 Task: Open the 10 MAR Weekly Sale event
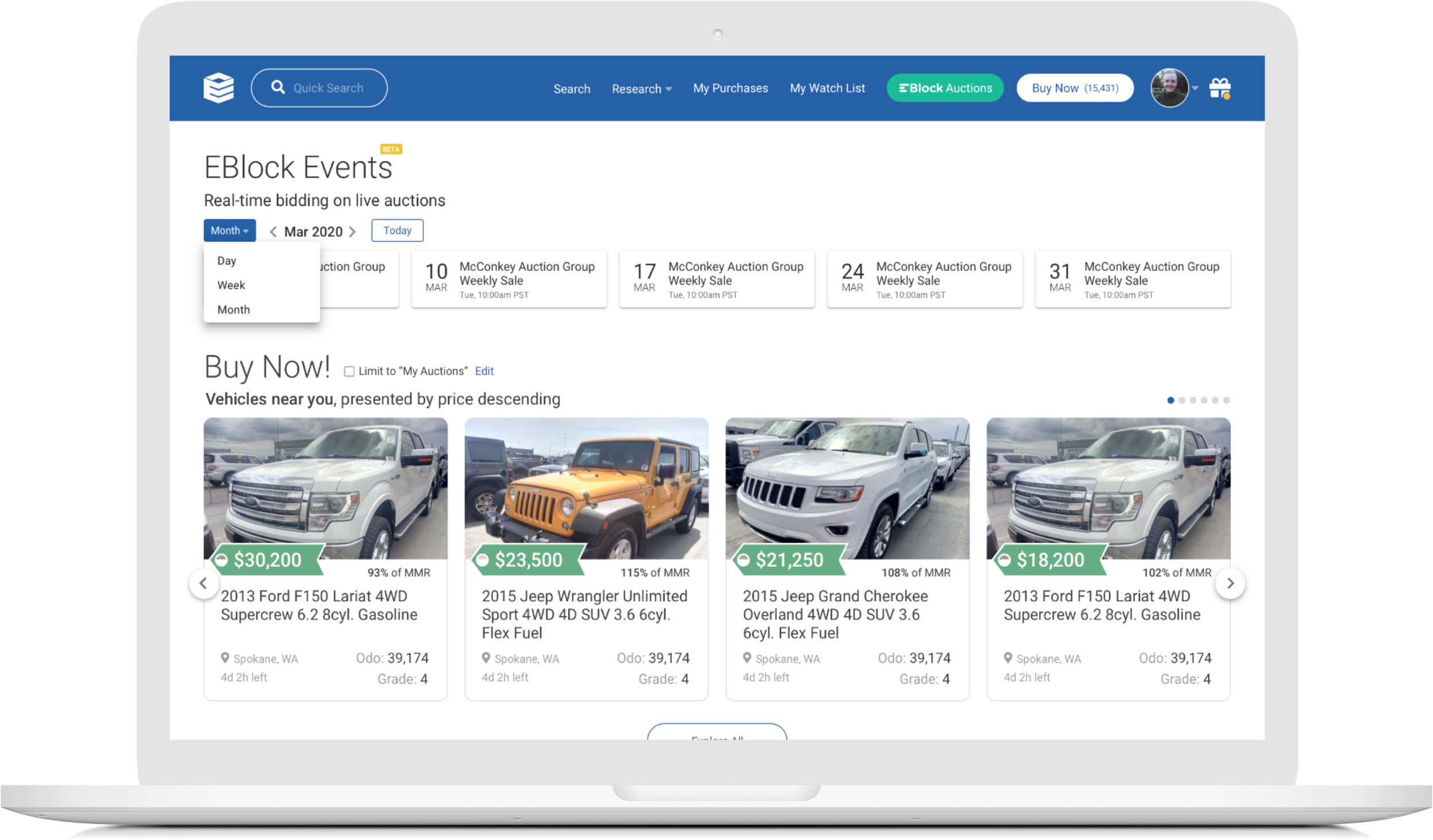pyautogui.click(x=509, y=279)
